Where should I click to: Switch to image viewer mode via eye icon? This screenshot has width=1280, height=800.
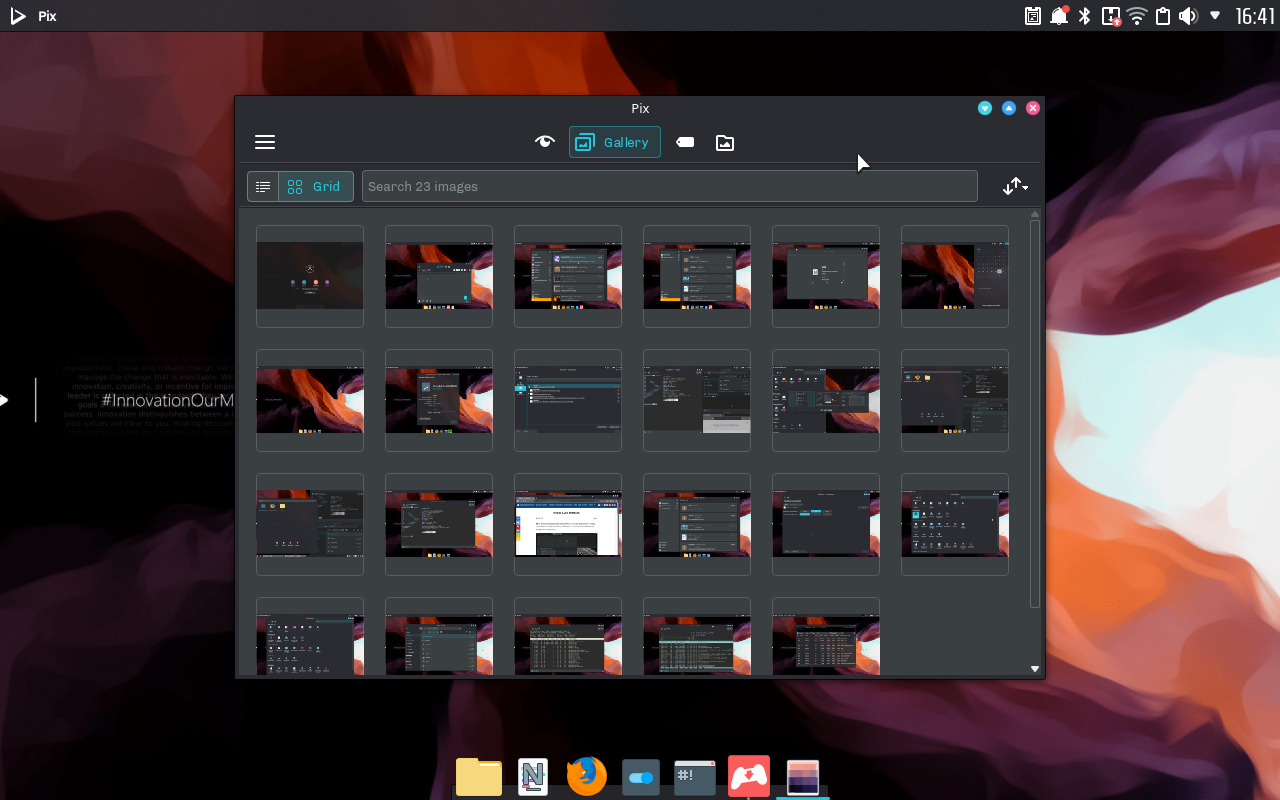544,142
